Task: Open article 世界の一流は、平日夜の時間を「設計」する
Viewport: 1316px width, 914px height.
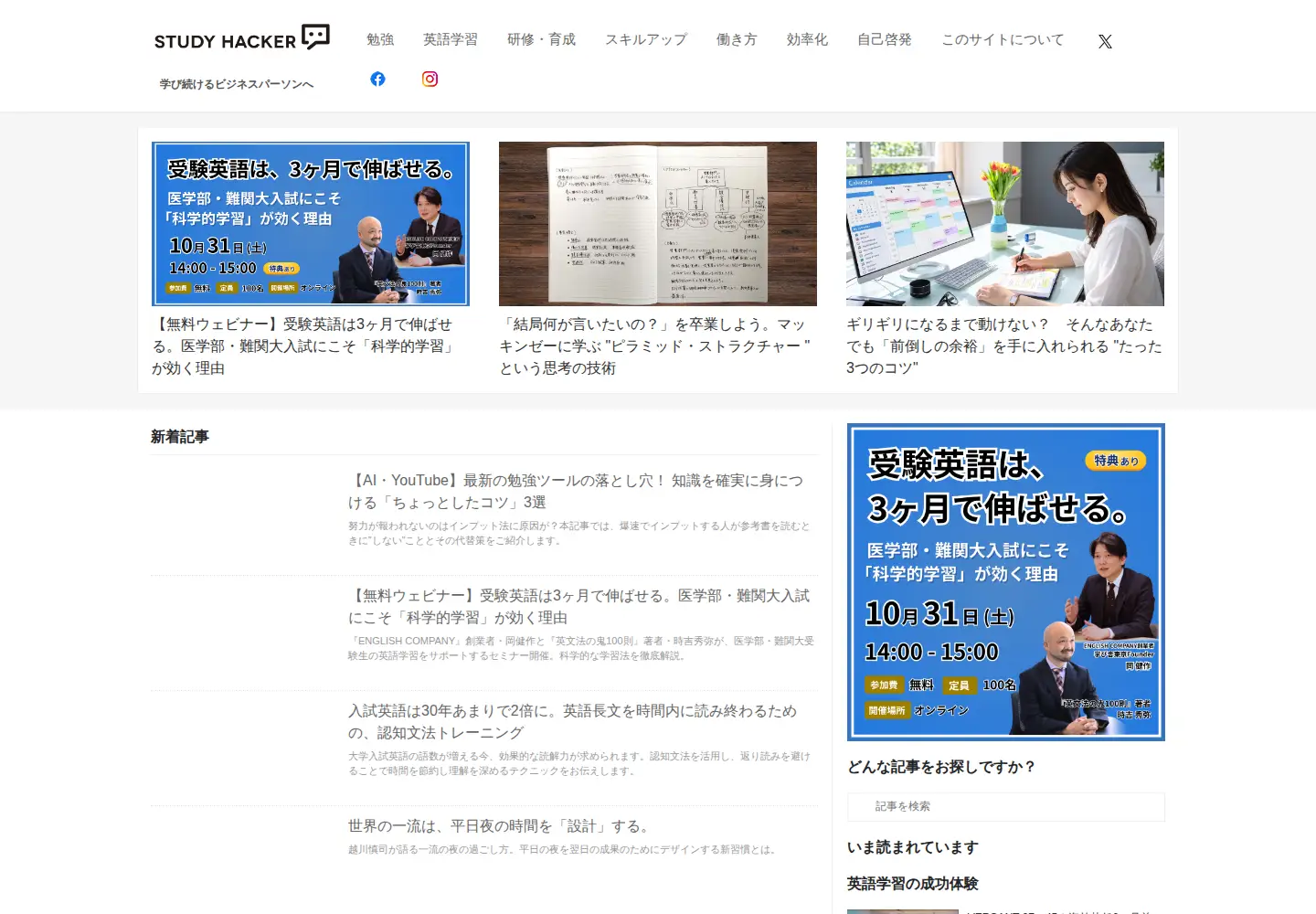Action: pos(501,825)
